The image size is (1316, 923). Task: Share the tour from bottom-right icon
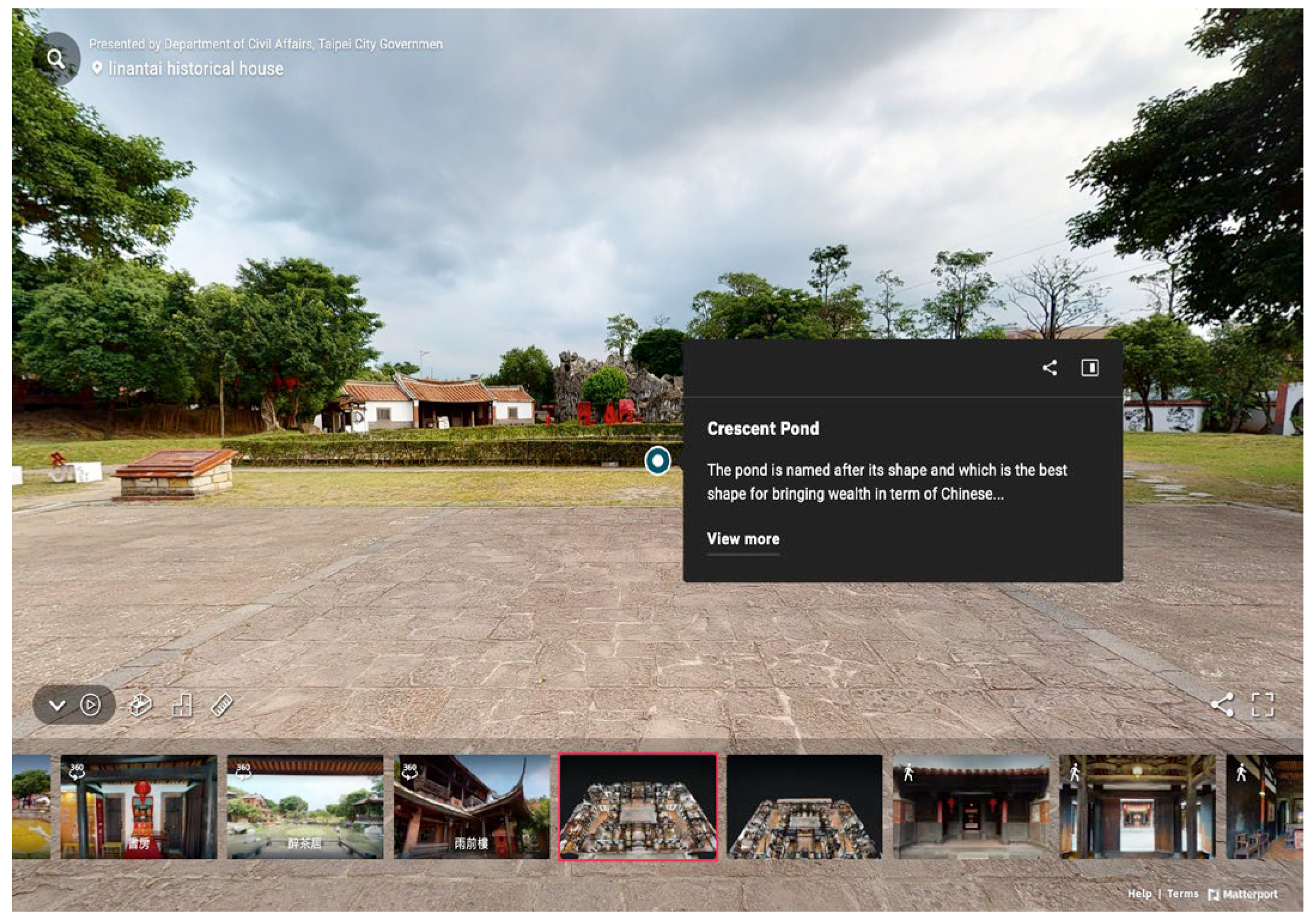coord(1221,705)
